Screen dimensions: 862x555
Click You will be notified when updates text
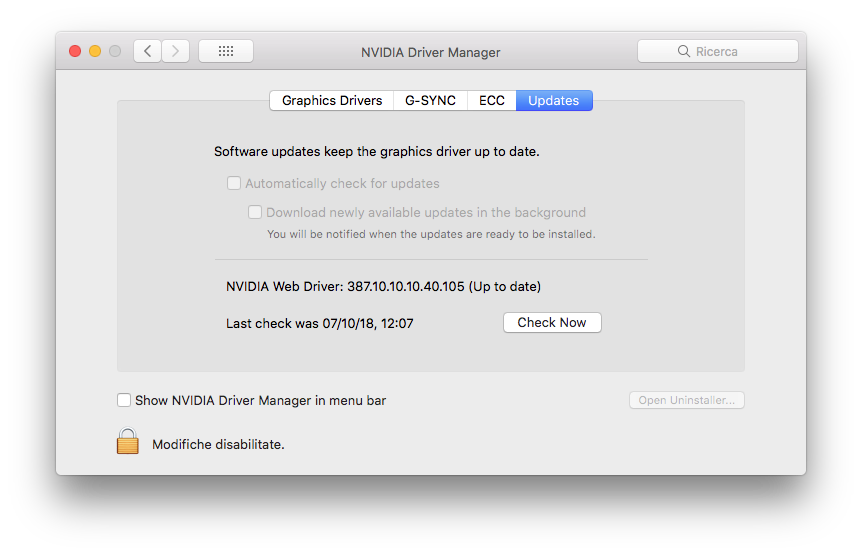pos(431,234)
